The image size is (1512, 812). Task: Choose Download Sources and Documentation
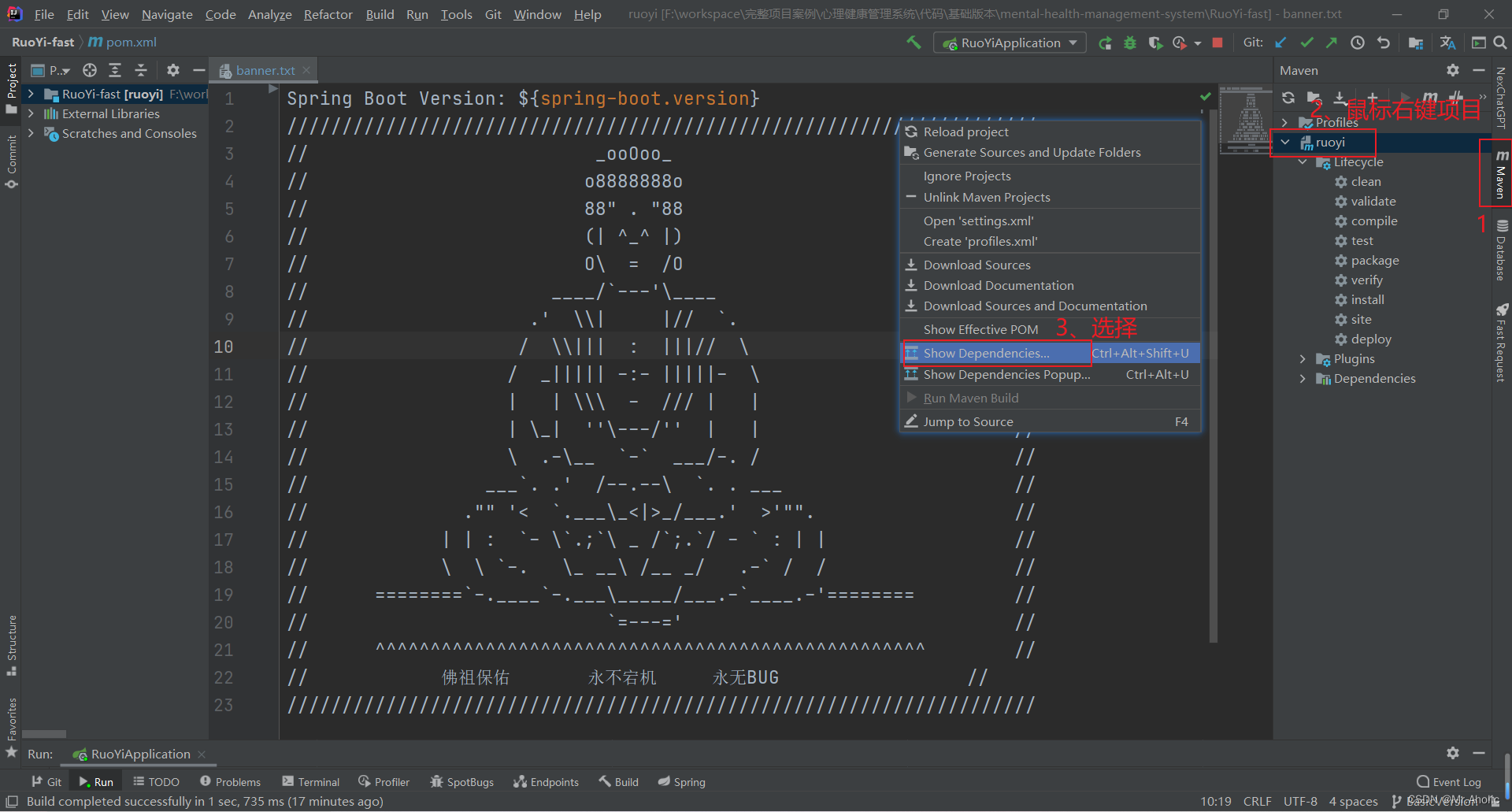1051,306
